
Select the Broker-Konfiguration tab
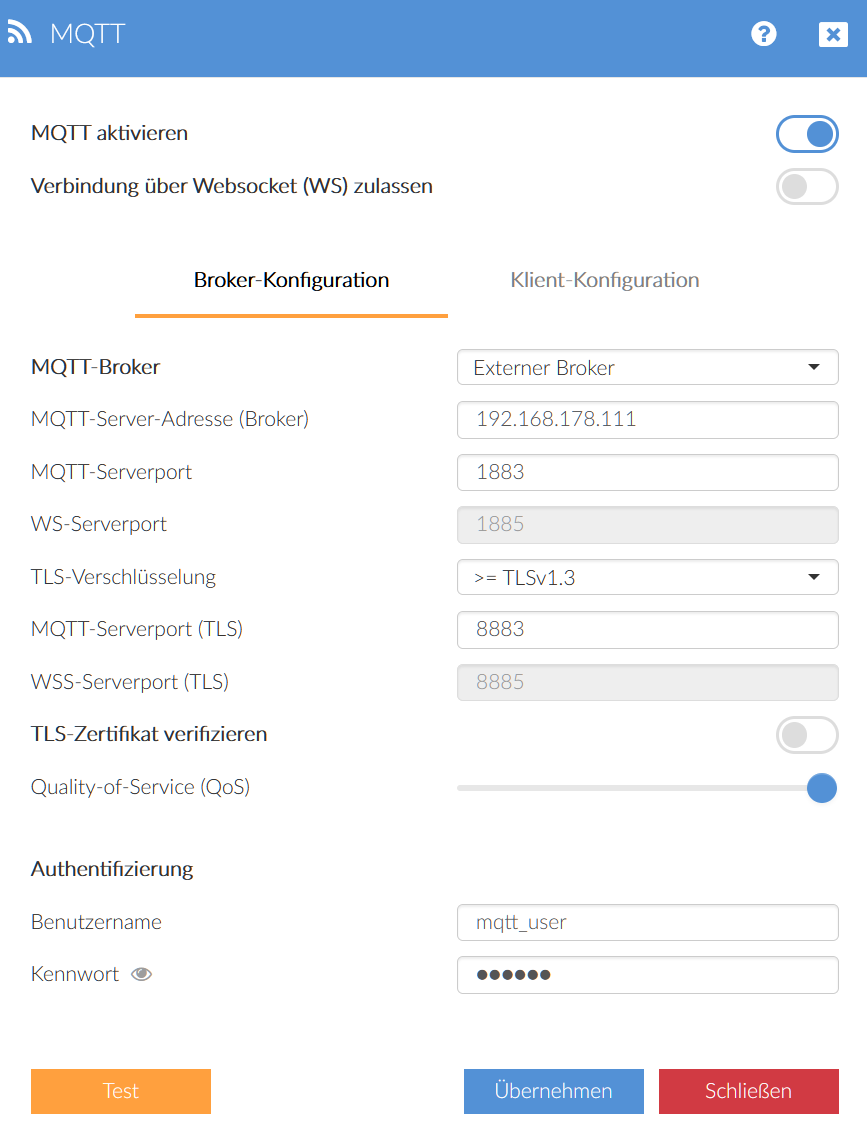point(291,280)
